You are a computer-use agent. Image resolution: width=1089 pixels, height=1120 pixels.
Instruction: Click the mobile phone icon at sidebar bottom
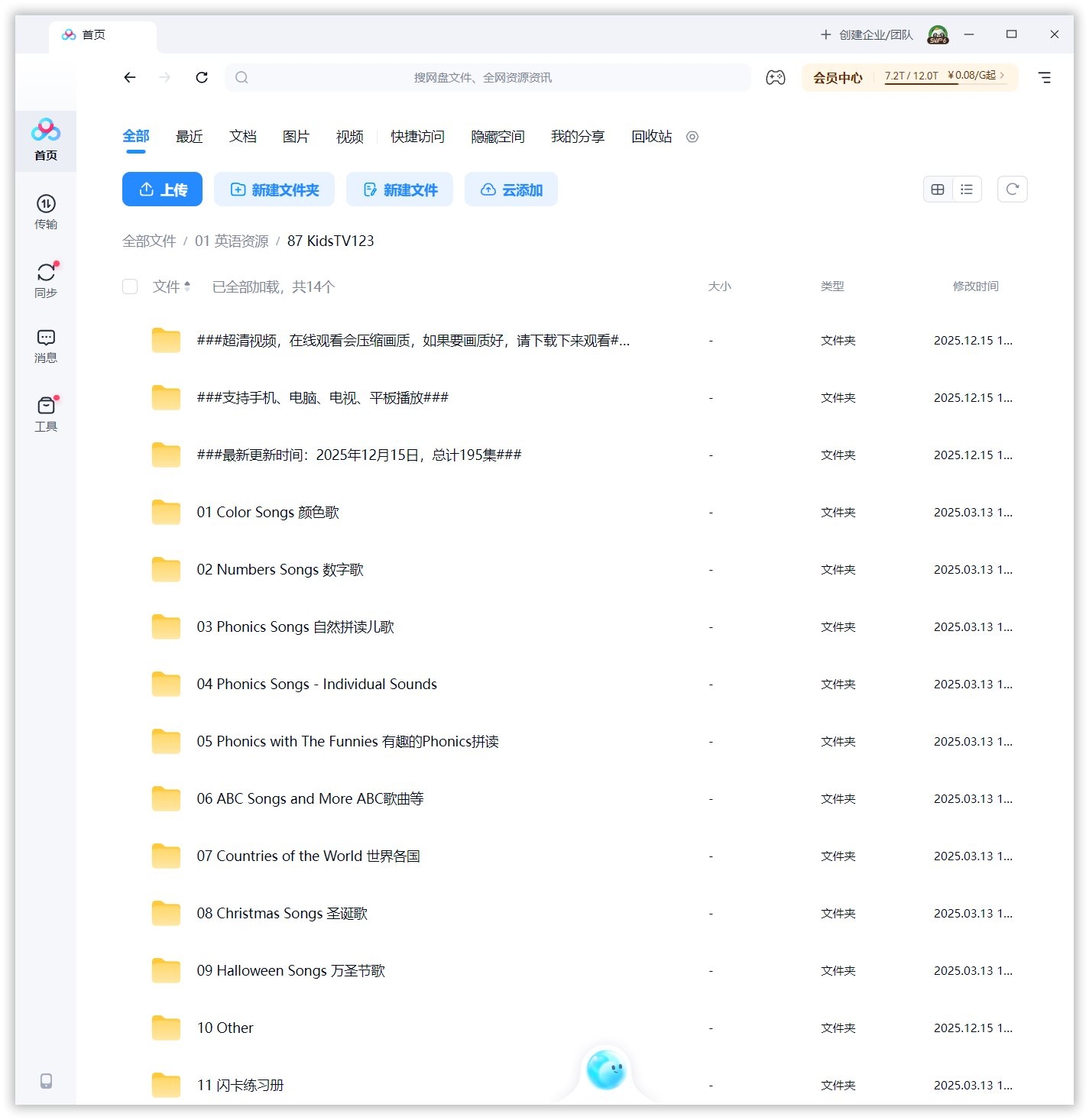tap(46, 1080)
